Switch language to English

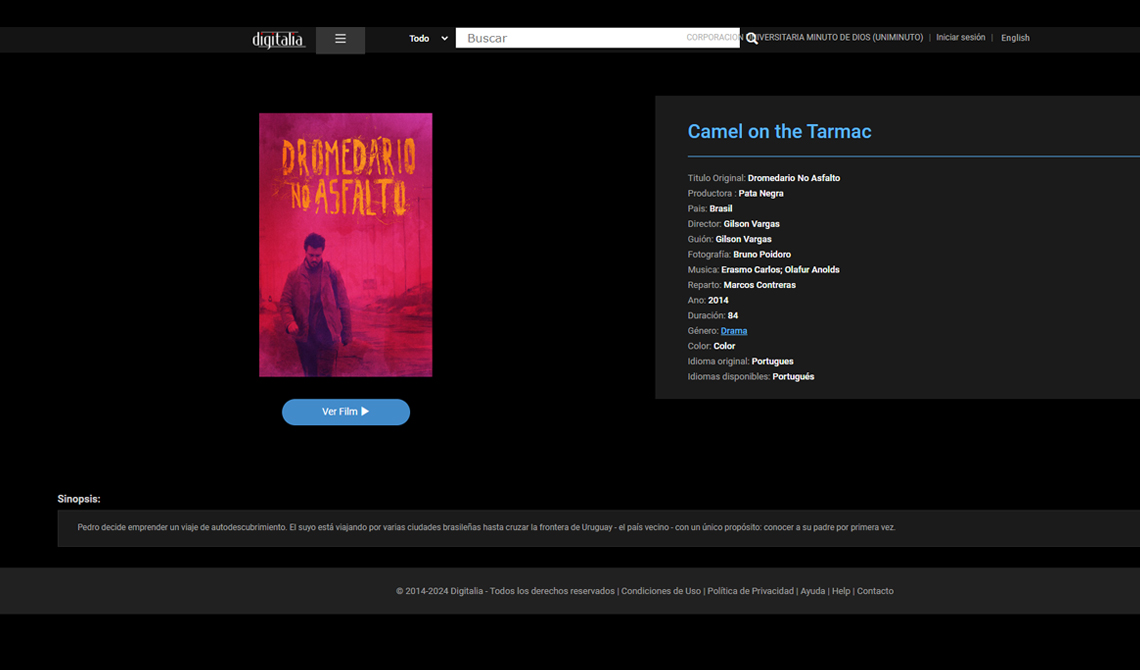coord(1015,38)
